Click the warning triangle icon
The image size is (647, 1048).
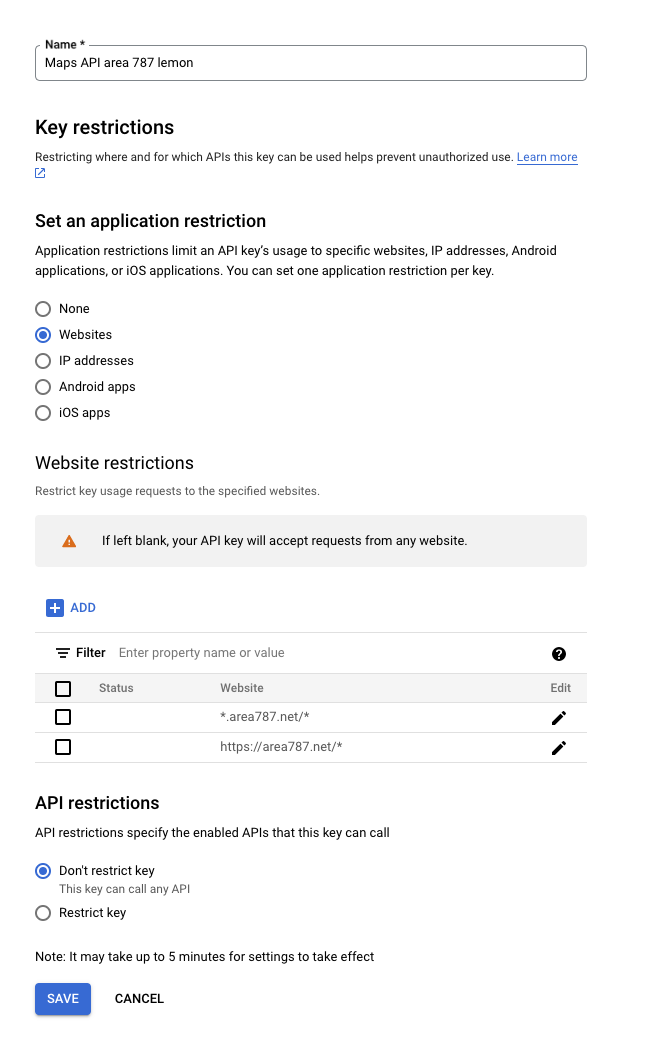pyautogui.click(x=68, y=540)
